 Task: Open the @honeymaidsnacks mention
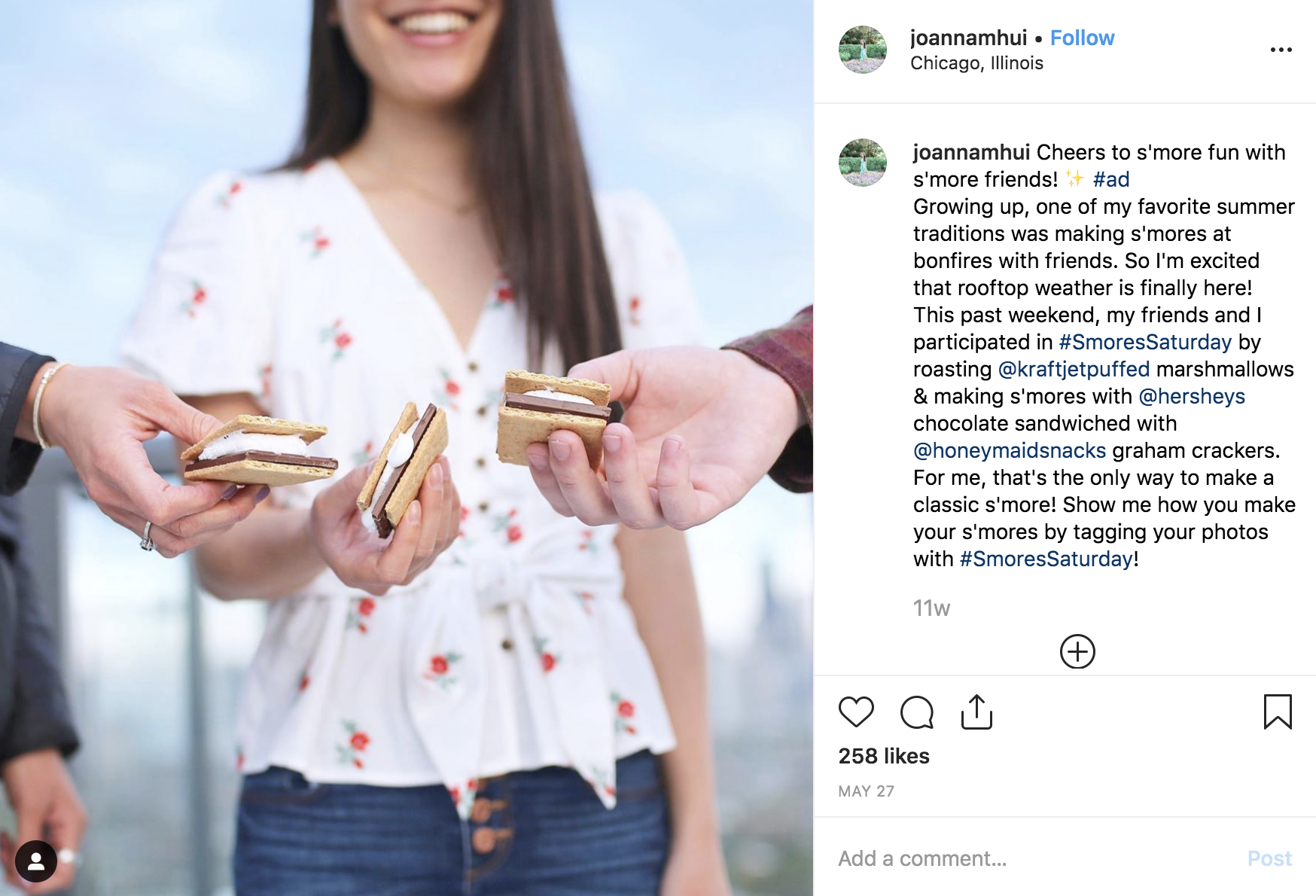pyautogui.click(x=1010, y=450)
